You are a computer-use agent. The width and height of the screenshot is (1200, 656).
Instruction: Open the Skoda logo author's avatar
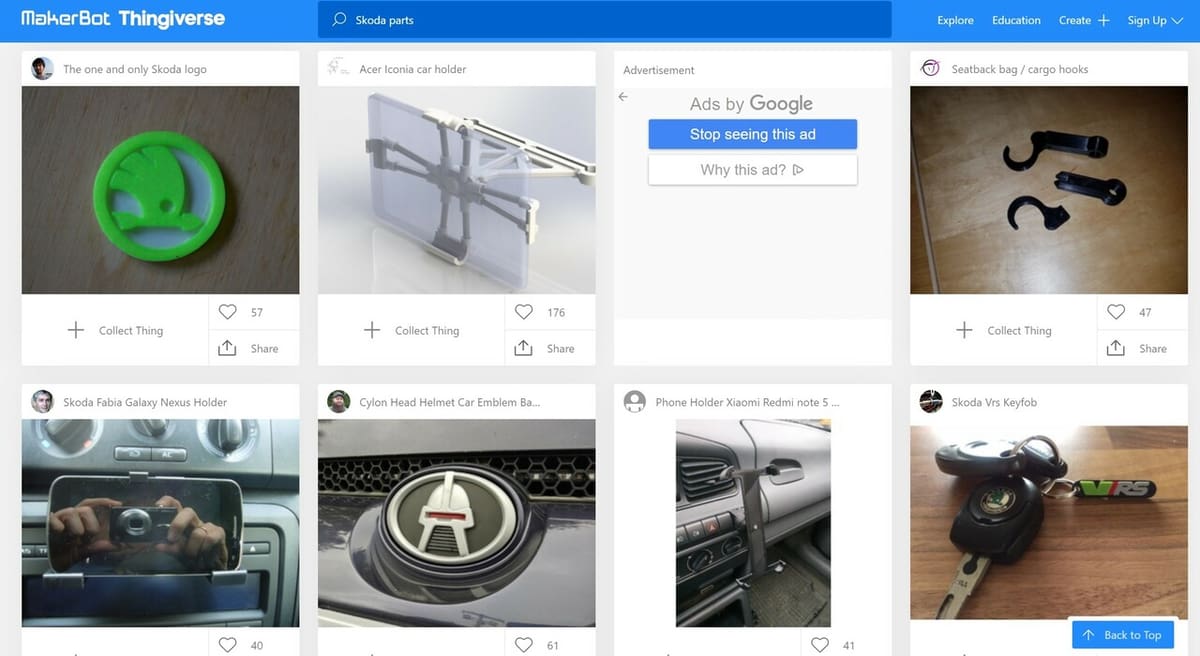(x=42, y=68)
